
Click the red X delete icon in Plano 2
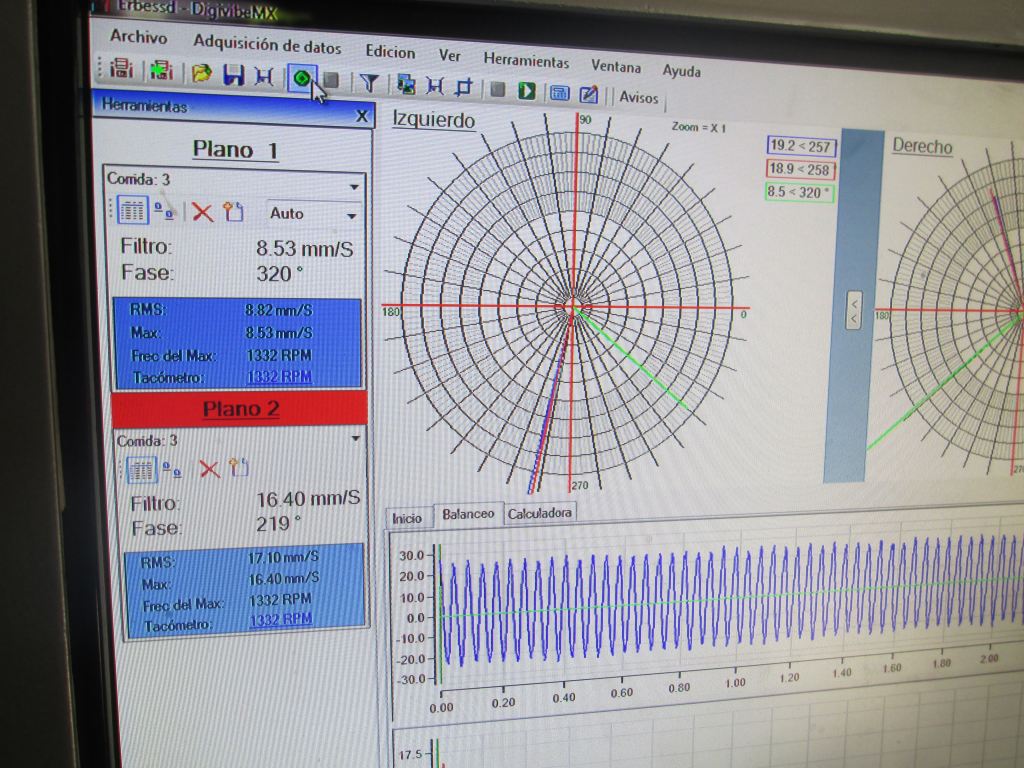209,468
